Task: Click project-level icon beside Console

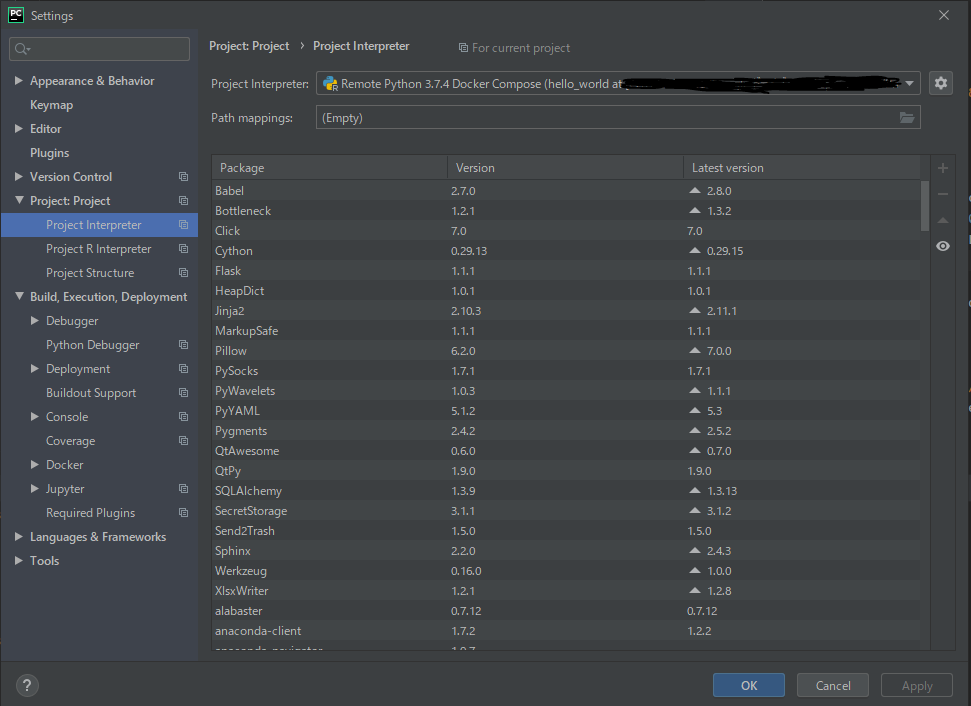Action: coord(183,416)
